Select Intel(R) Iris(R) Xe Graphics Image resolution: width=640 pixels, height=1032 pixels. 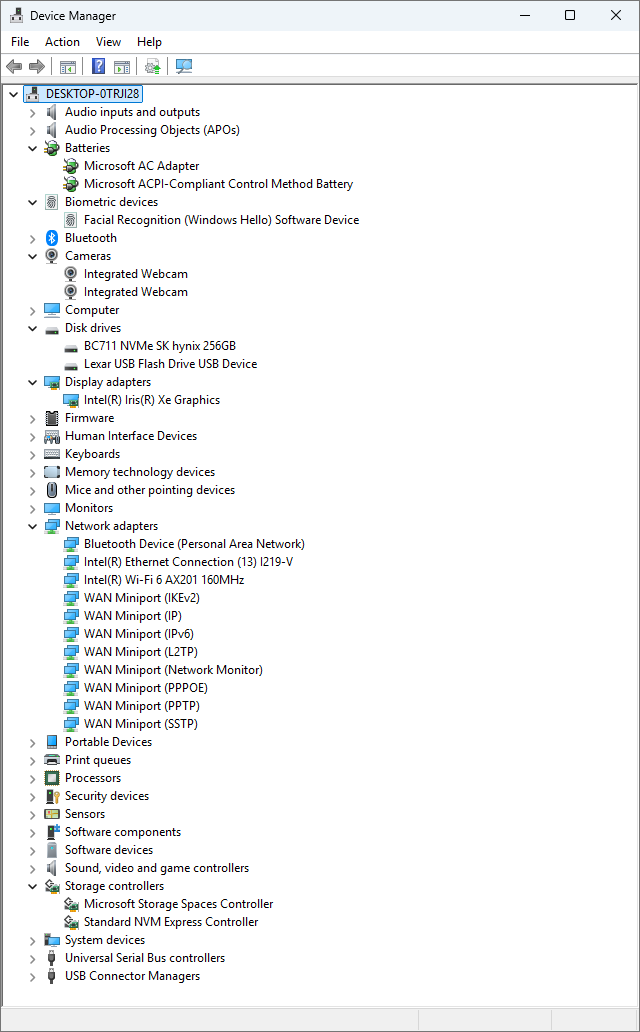[x=152, y=400]
